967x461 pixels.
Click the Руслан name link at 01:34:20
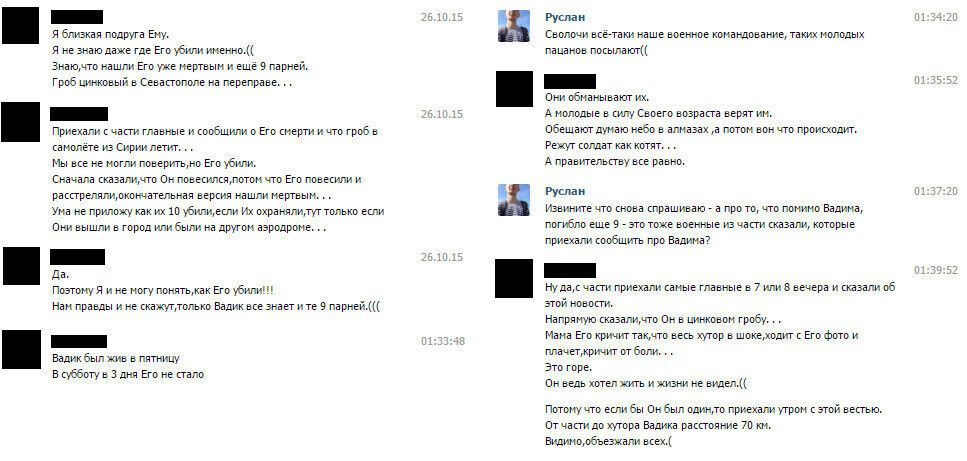click(565, 17)
